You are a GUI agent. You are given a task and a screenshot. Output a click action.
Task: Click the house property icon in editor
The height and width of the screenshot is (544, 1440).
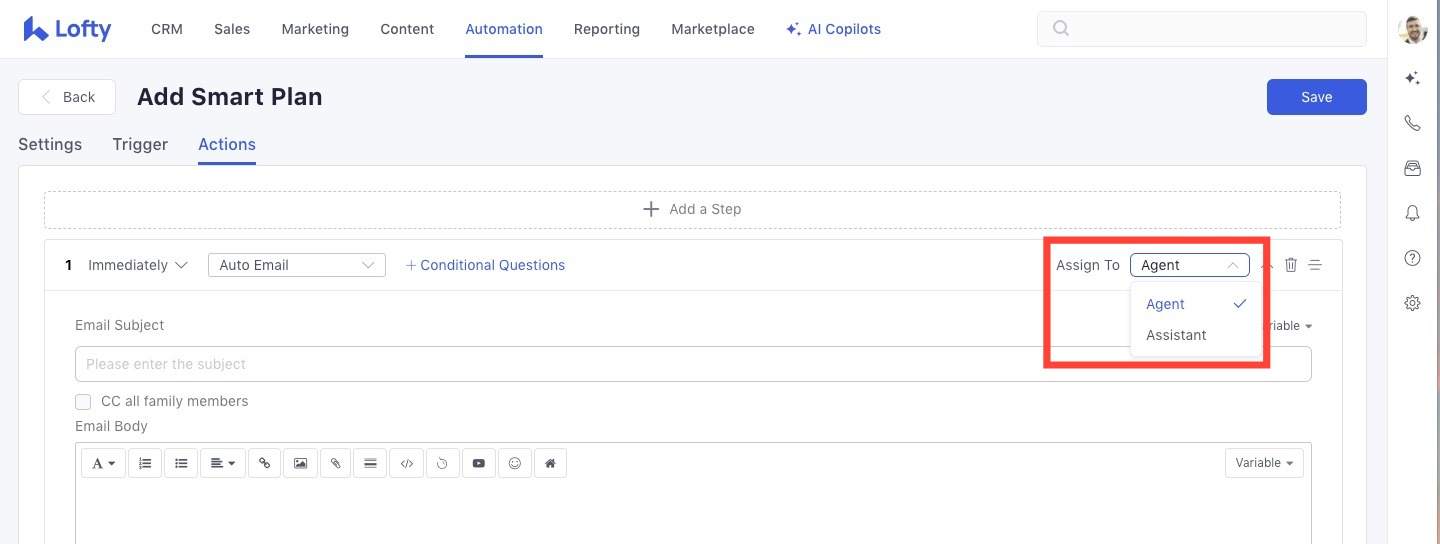[x=550, y=463]
